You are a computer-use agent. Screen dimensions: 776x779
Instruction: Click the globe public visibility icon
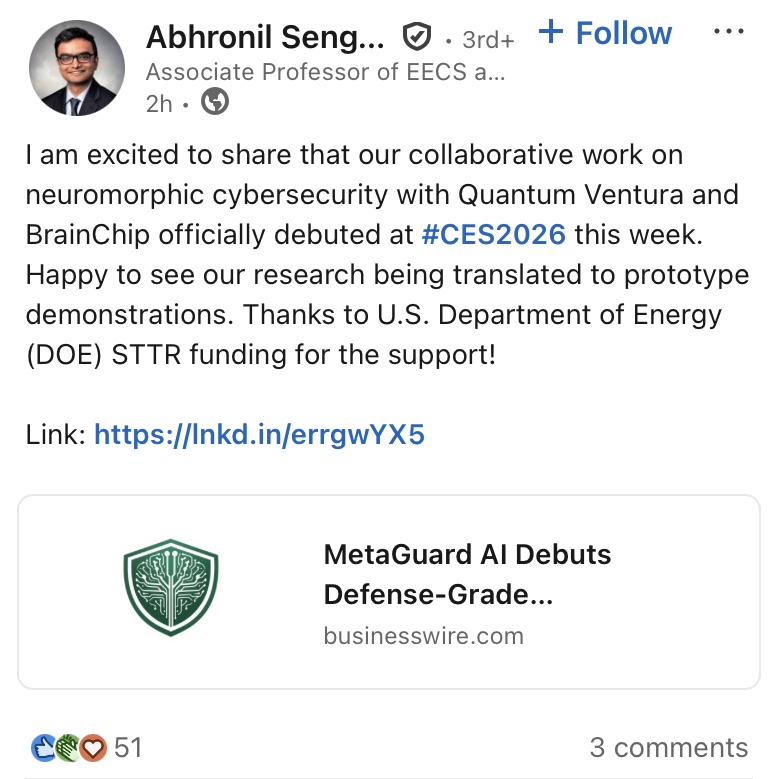[213, 101]
